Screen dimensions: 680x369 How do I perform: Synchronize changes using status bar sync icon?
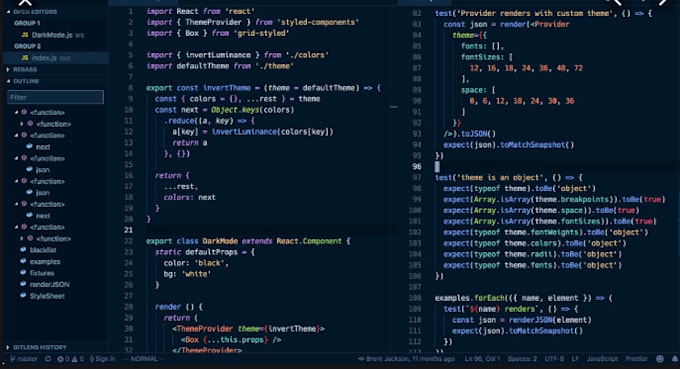click(48, 359)
